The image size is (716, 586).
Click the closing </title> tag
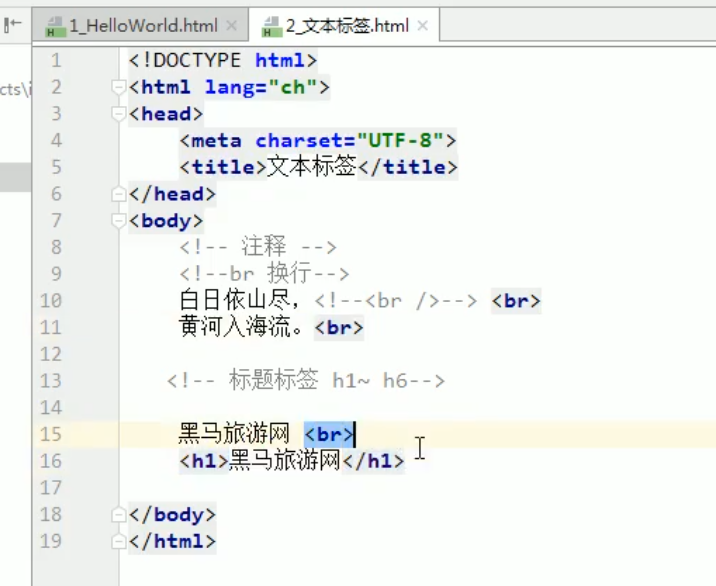407,167
